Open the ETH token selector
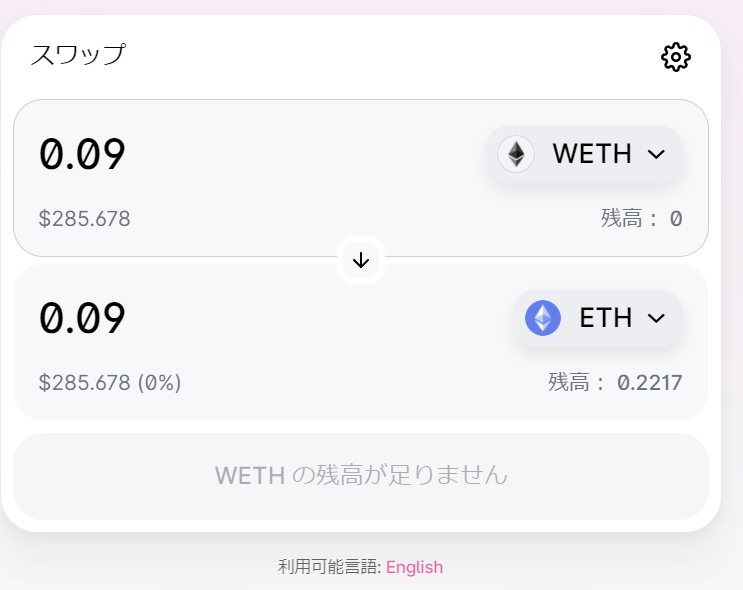The width and height of the screenshot is (743, 590). click(598, 318)
